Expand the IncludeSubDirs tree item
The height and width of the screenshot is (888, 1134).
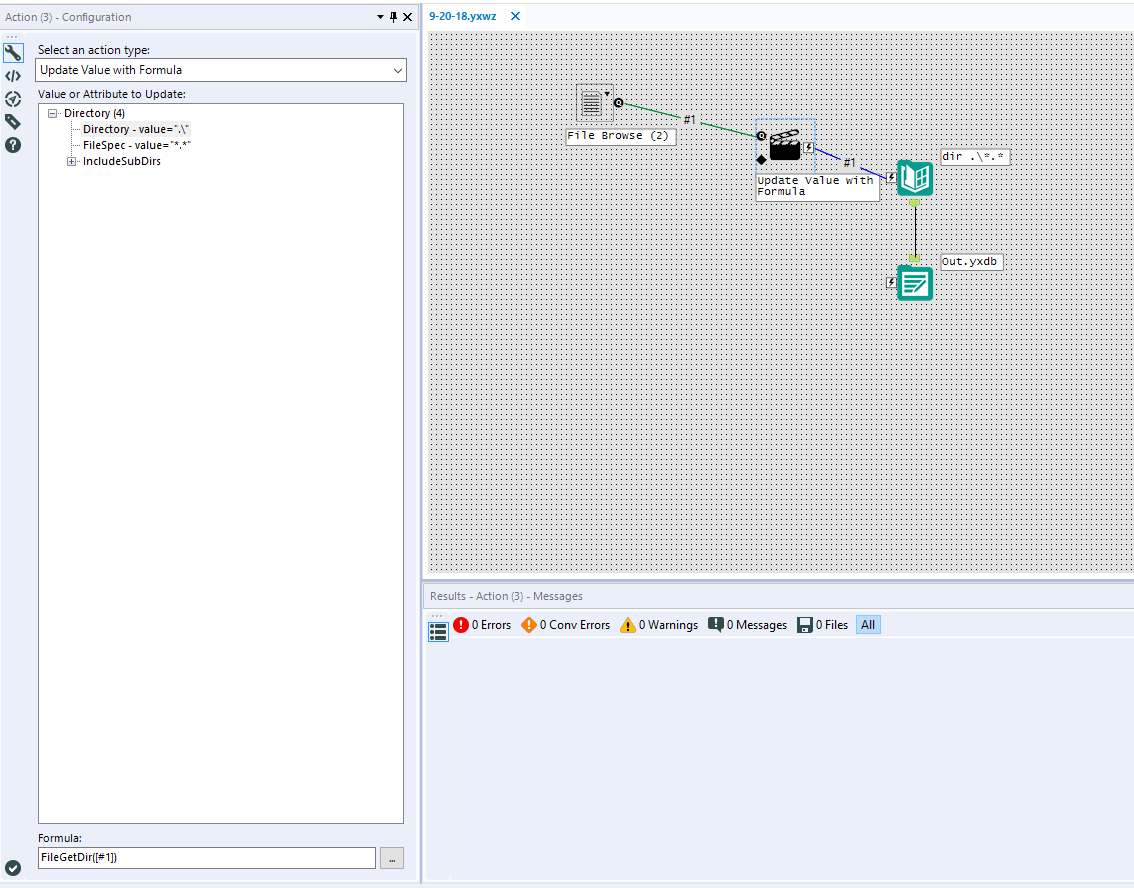[x=71, y=161]
